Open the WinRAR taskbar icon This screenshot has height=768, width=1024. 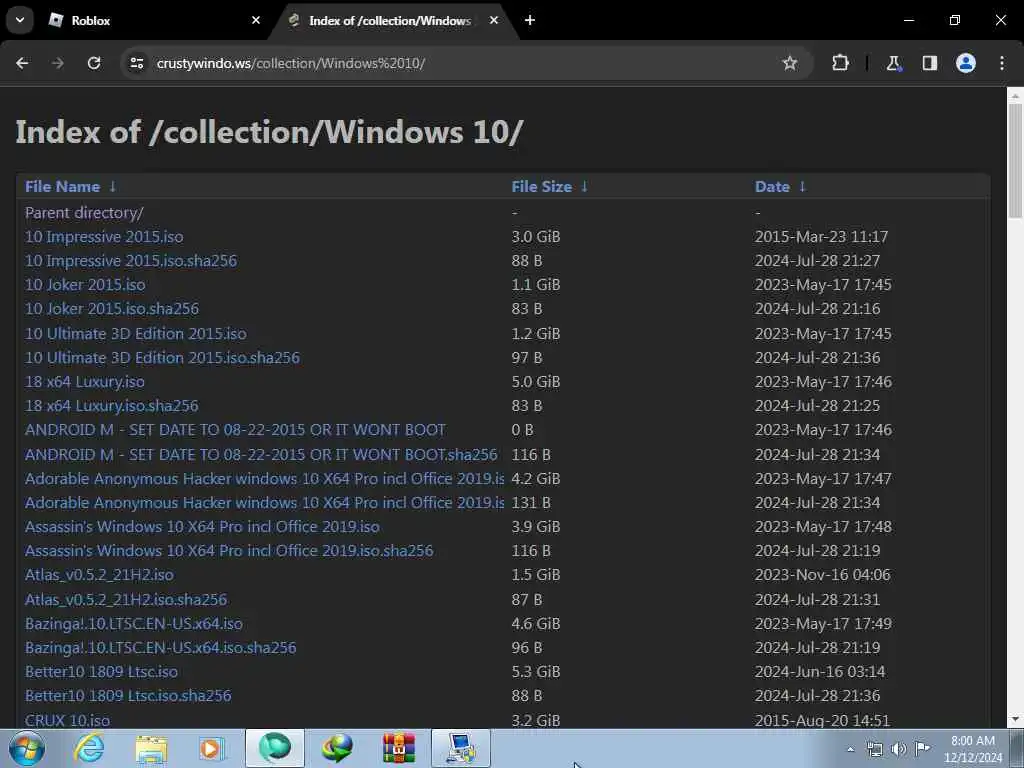pyautogui.click(x=399, y=748)
